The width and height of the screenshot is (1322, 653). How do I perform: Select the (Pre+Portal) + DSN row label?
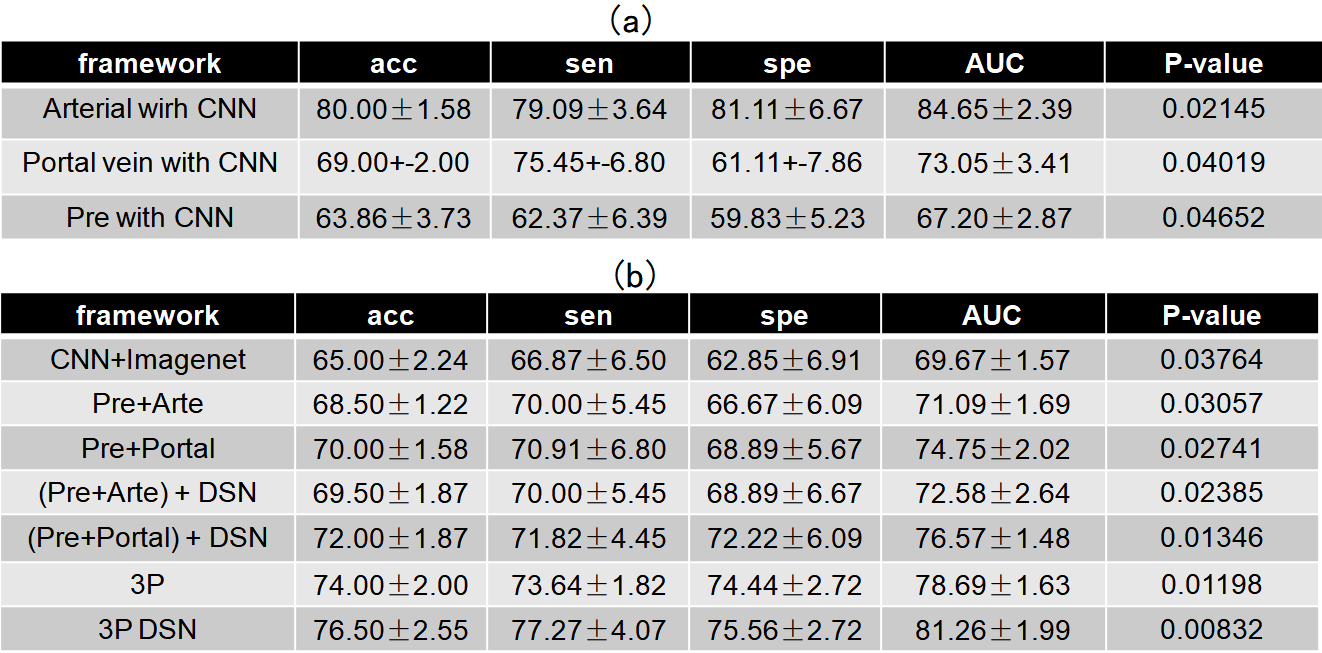click(x=148, y=538)
